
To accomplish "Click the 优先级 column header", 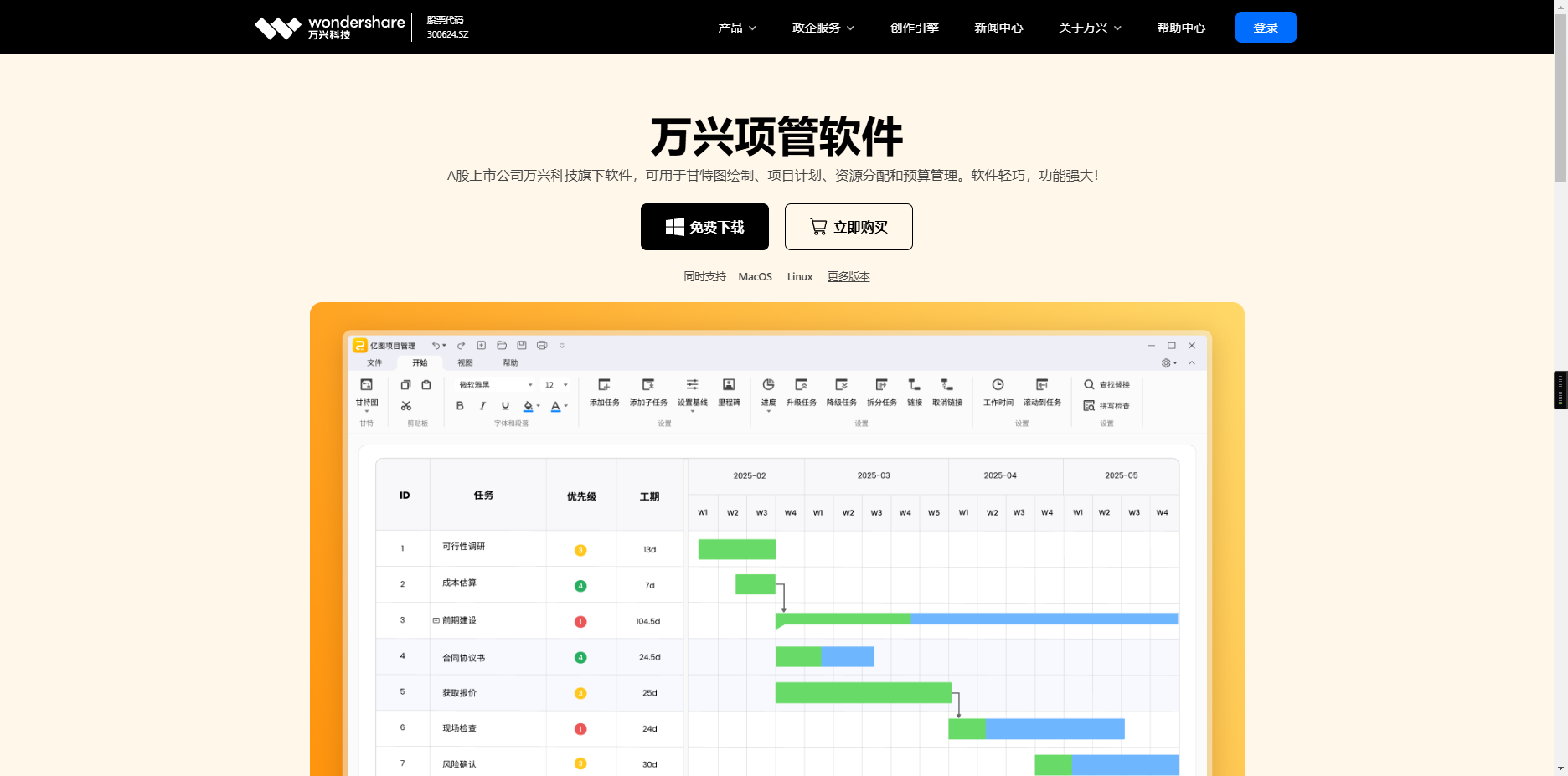I will tap(581, 496).
